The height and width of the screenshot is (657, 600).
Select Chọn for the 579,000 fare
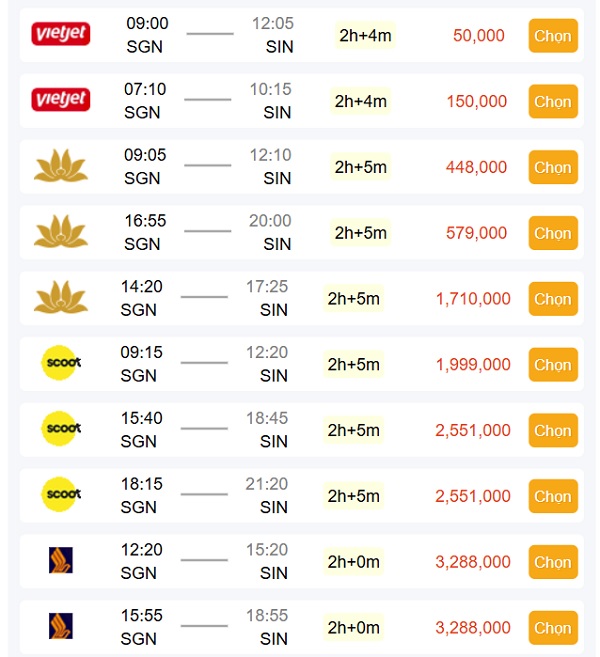(552, 233)
